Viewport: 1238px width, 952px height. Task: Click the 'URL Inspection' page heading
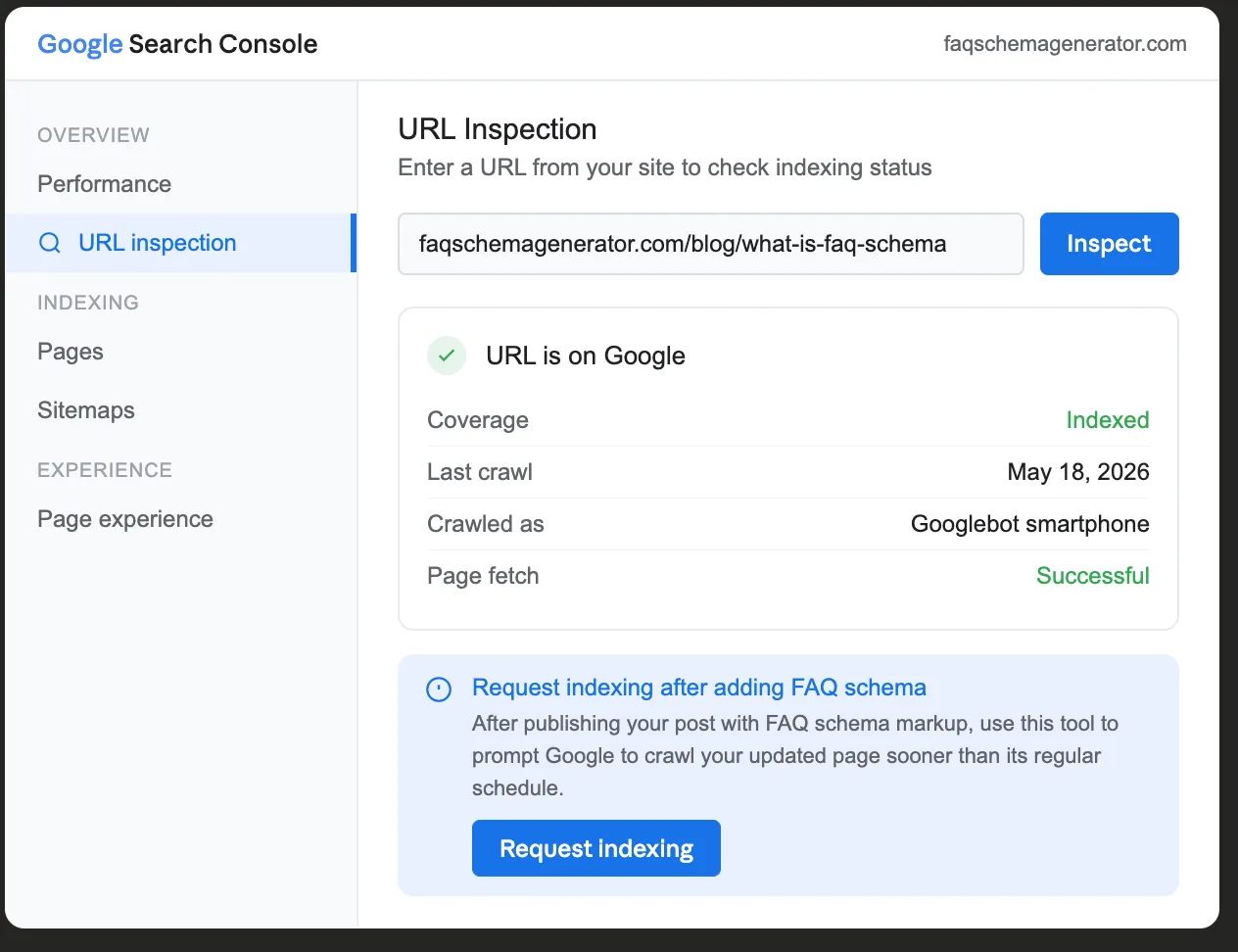click(498, 129)
